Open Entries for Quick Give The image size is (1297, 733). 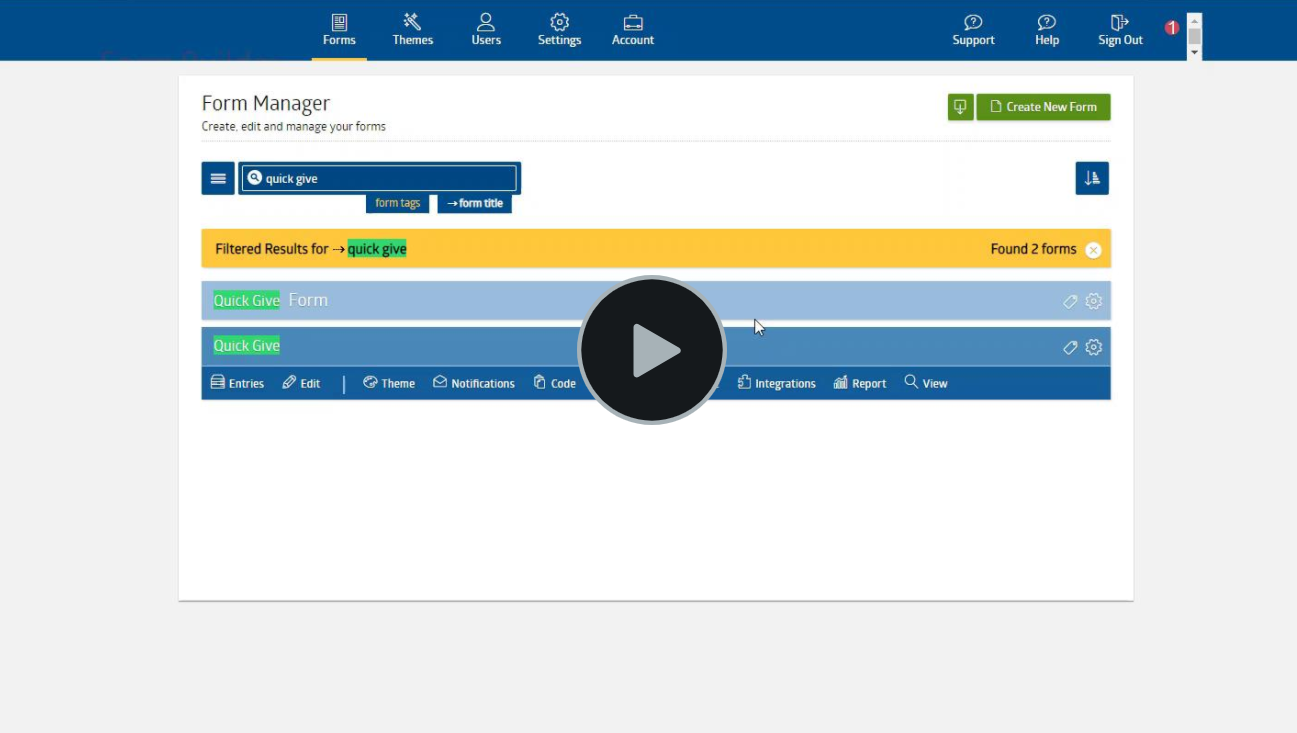238,383
